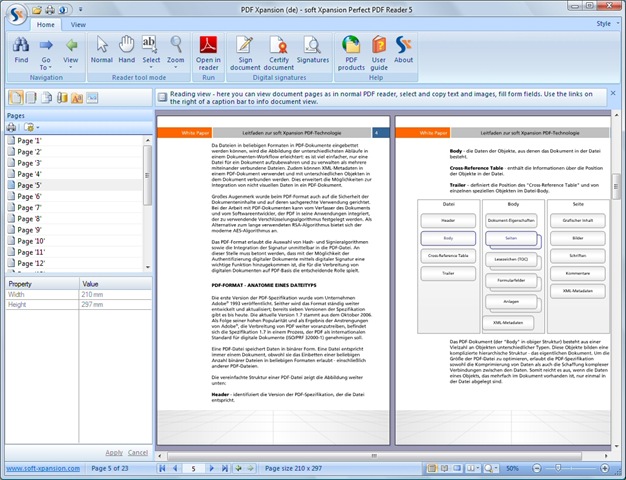Open document in reader
Viewport: 626px width, 480px height.
pos(208,44)
